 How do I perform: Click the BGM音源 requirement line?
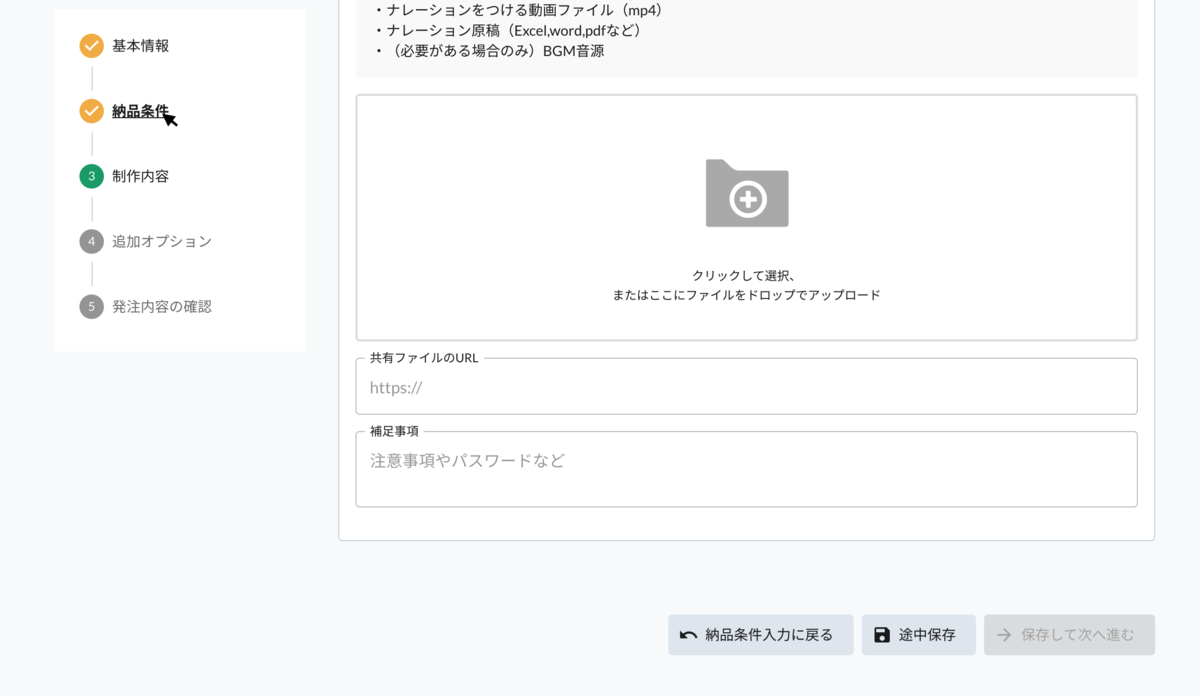pos(488,50)
